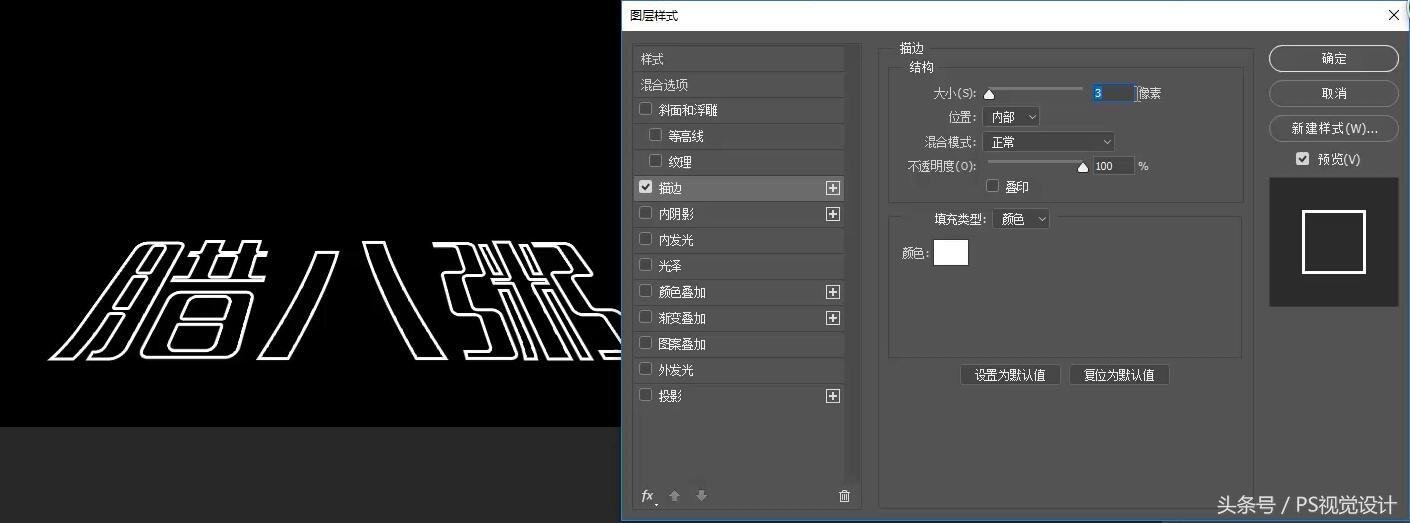Delete effect with the trash icon
1410x523 pixels.
[x=844, y=496]
